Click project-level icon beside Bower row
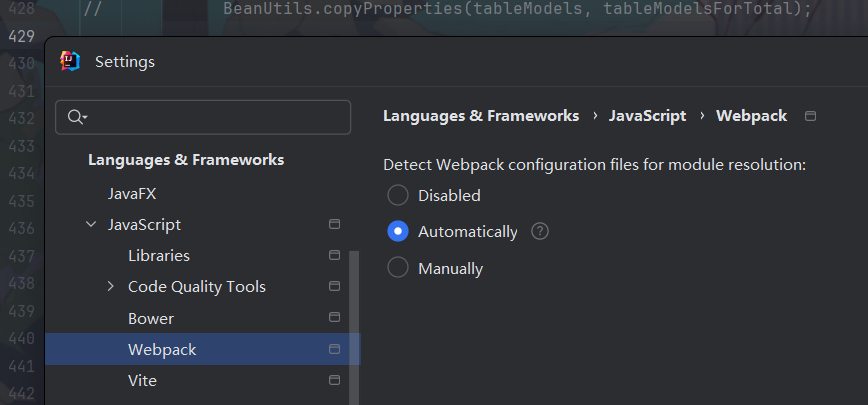 [334, 317]
